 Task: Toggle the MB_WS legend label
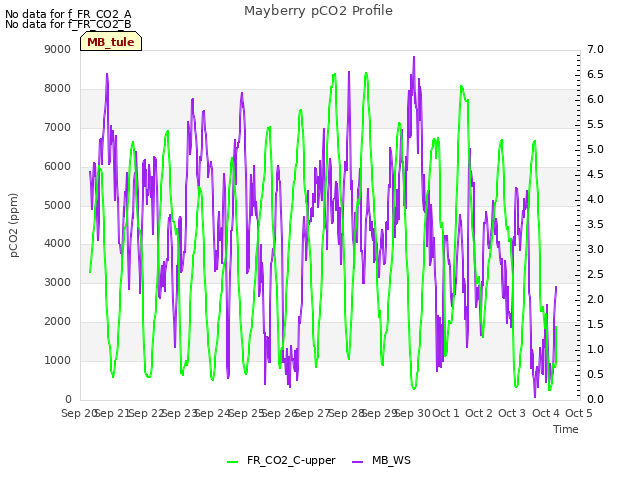coord(391,460)
